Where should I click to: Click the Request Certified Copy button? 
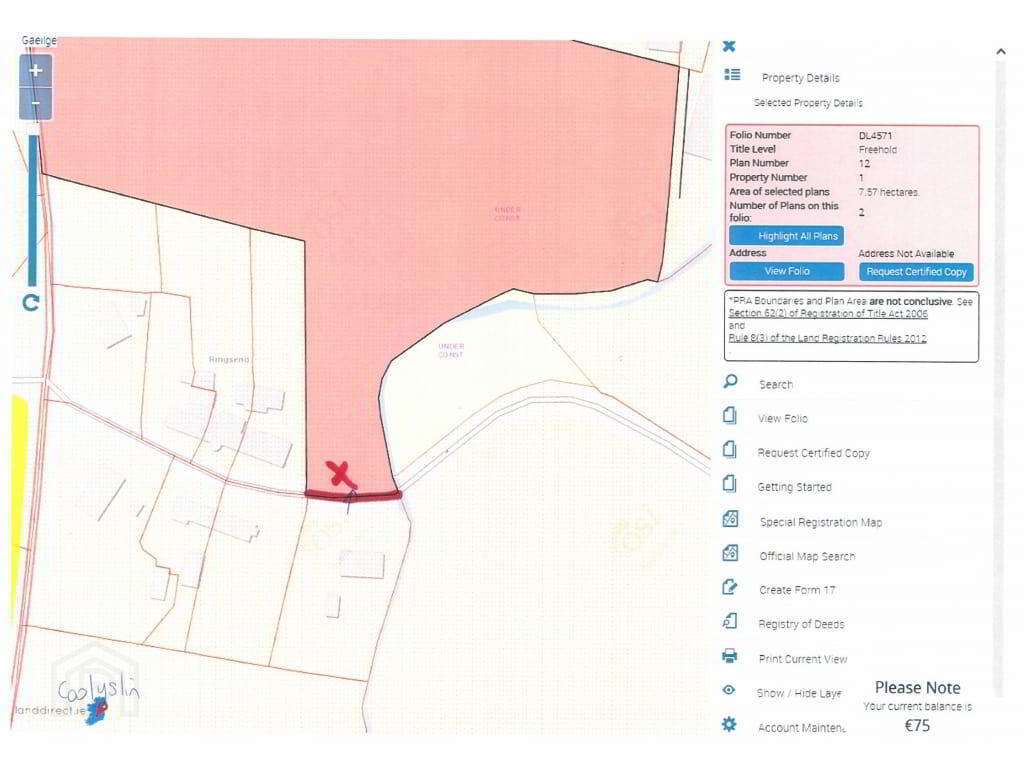tap(915, 271)
